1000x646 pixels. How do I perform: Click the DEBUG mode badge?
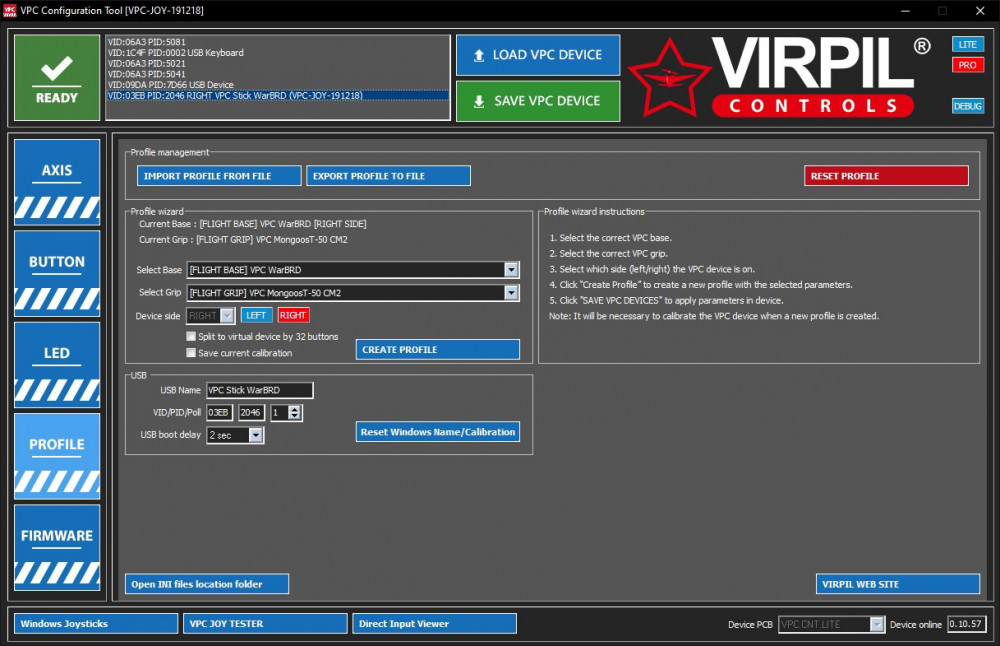tap(967, 106)
